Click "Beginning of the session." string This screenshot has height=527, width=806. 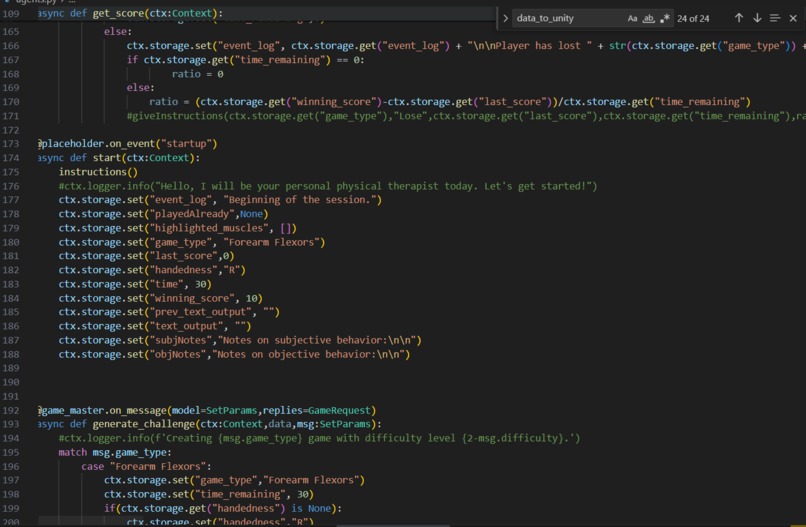(300, 199)
